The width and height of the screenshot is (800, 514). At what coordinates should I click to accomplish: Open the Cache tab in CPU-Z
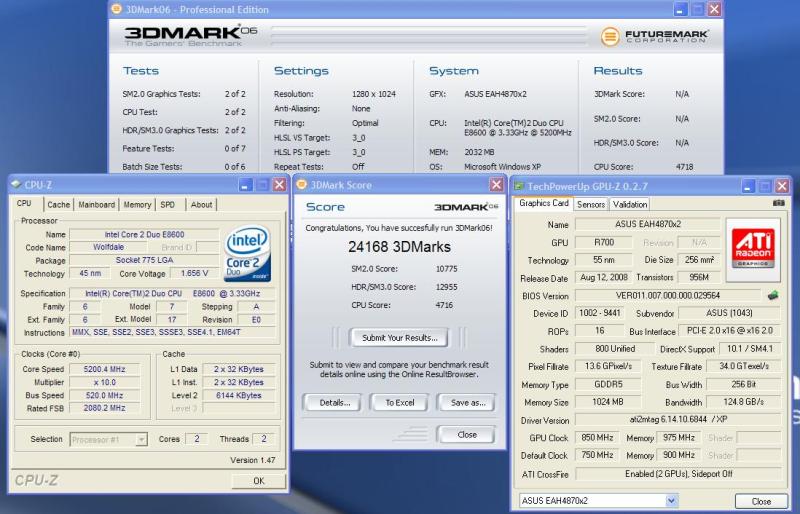click(x=58, y=205)
